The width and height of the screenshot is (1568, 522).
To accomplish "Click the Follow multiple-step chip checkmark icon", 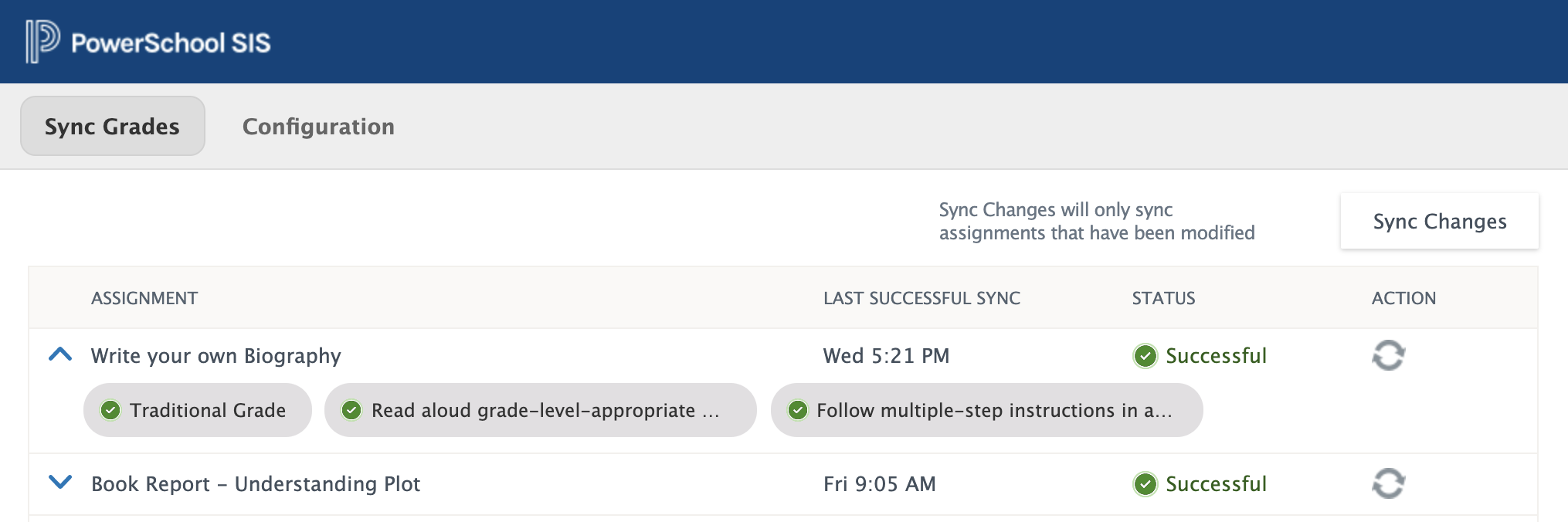I will click(798, 410).
